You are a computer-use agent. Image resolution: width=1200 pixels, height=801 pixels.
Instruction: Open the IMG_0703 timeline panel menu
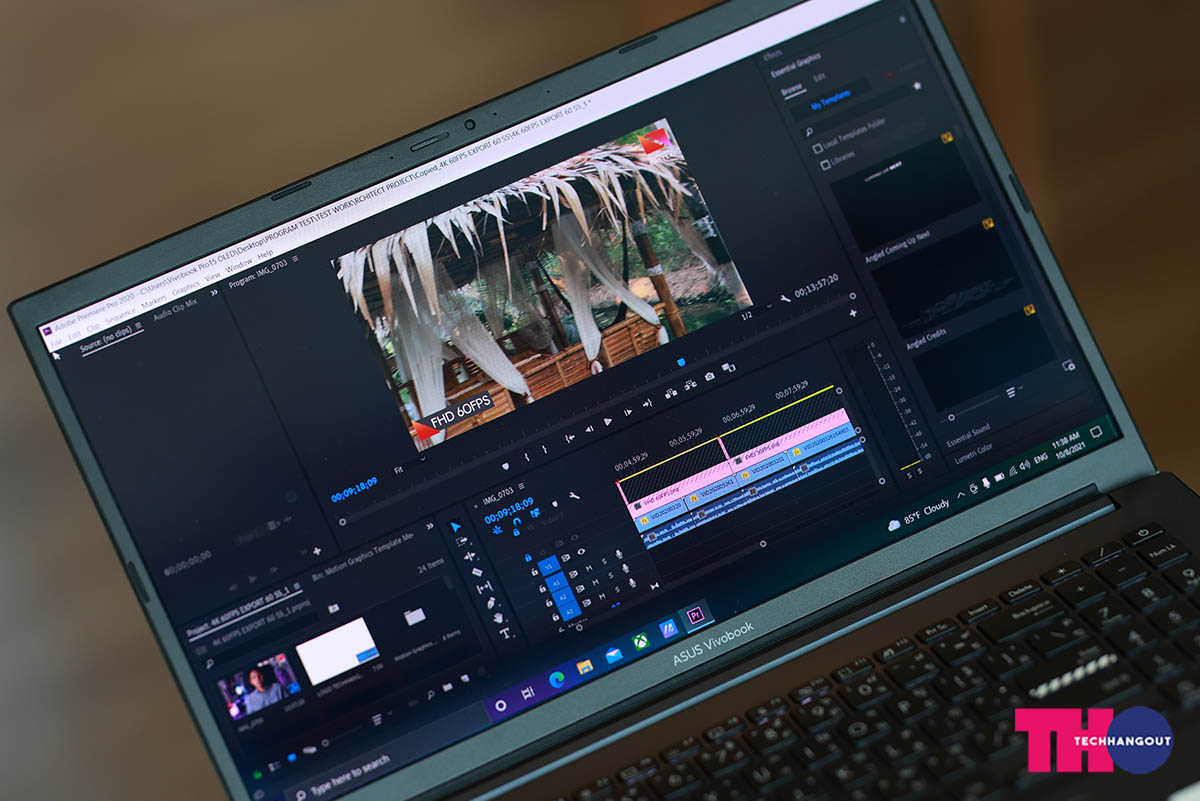tap(521, 487)
